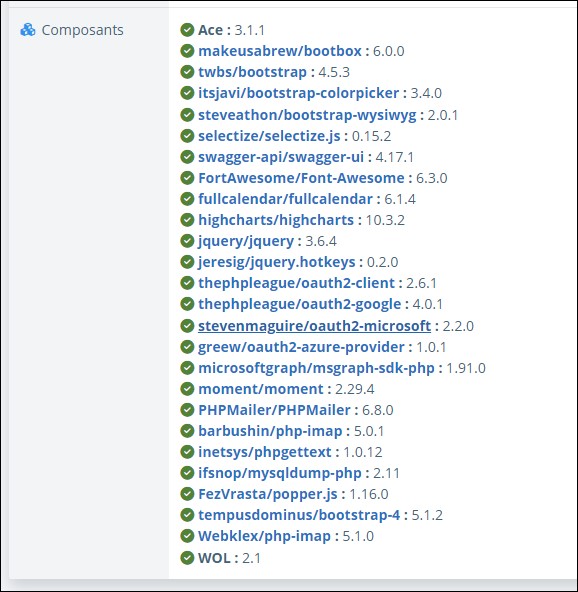Open the thephpleague/oauth2-google link
The image size is (578, 592).
(299, 304)
